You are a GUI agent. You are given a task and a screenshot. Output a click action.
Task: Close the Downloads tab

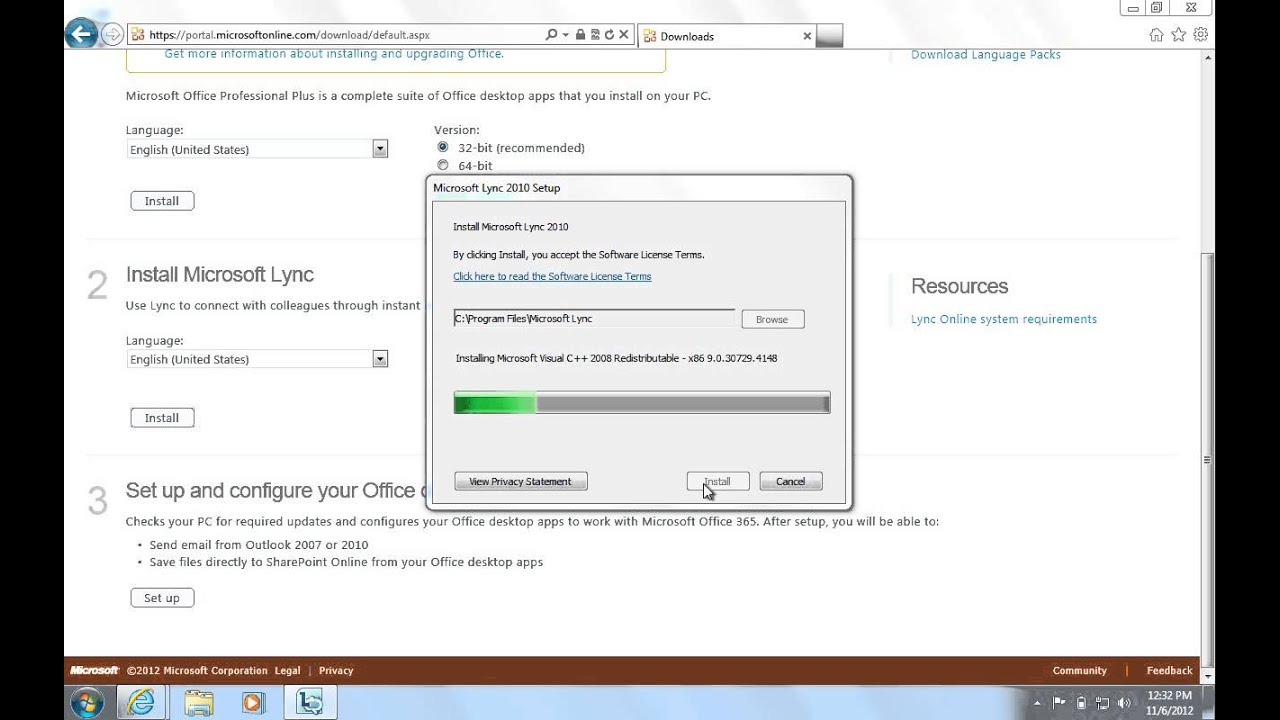pos(807,36)
